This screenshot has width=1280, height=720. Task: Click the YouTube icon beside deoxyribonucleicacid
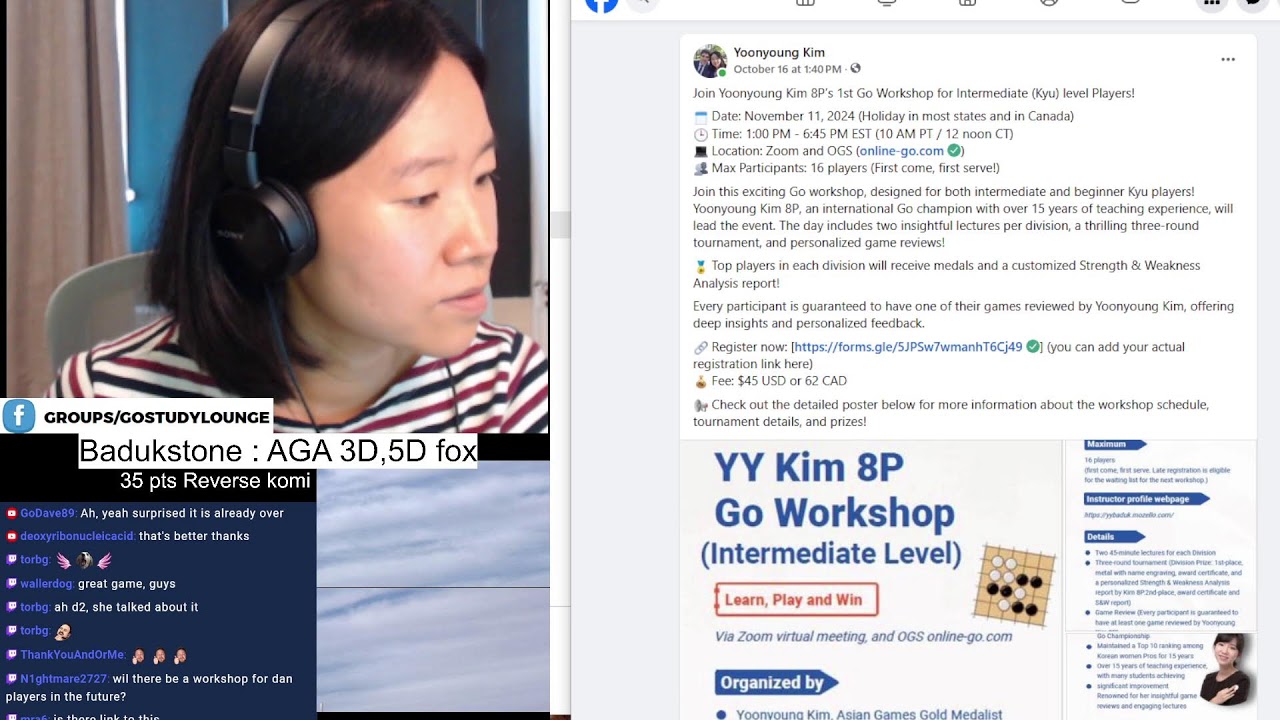(x=12, y=536)
